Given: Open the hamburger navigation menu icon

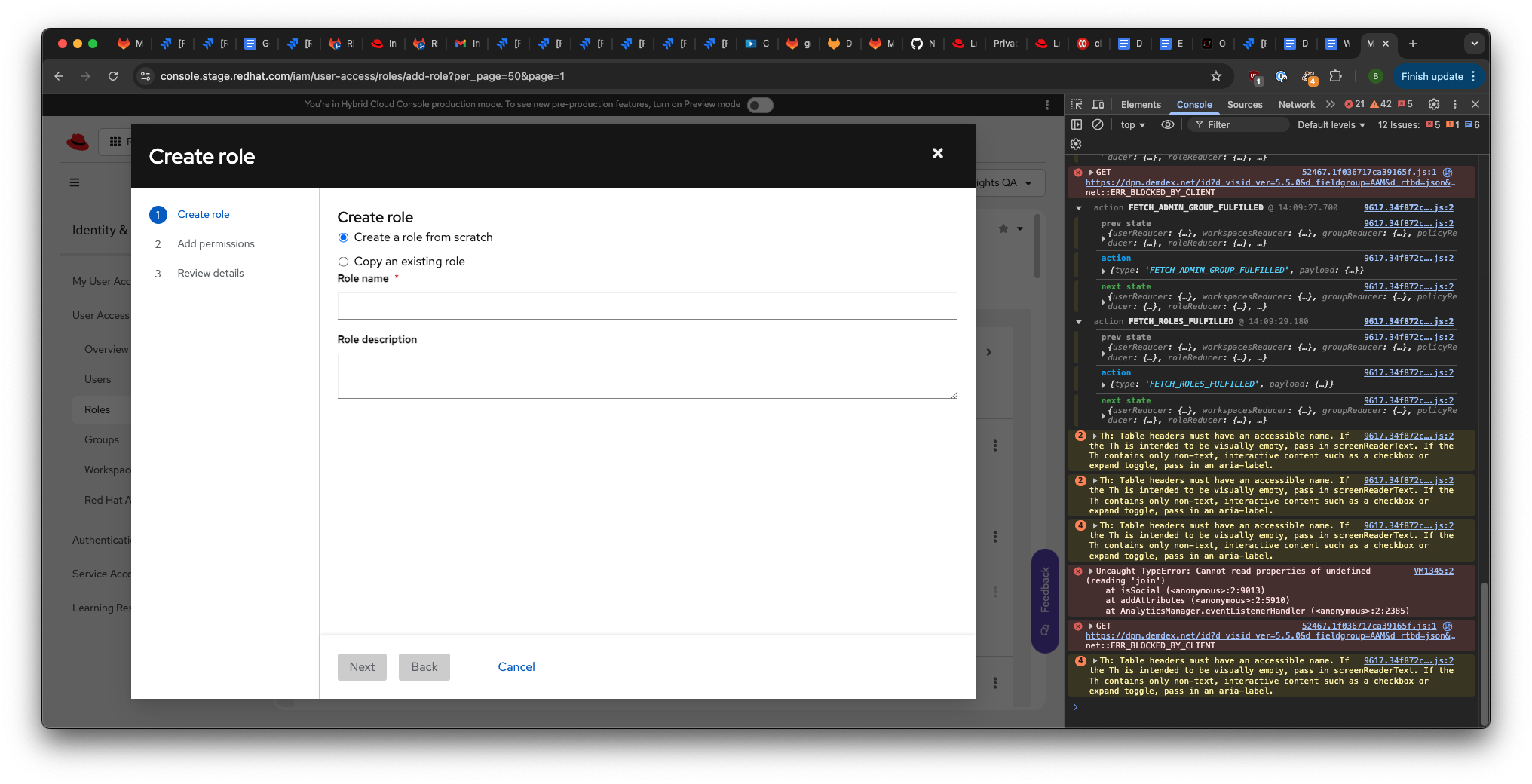Looking at the screenshot, I should pos(75,182).
